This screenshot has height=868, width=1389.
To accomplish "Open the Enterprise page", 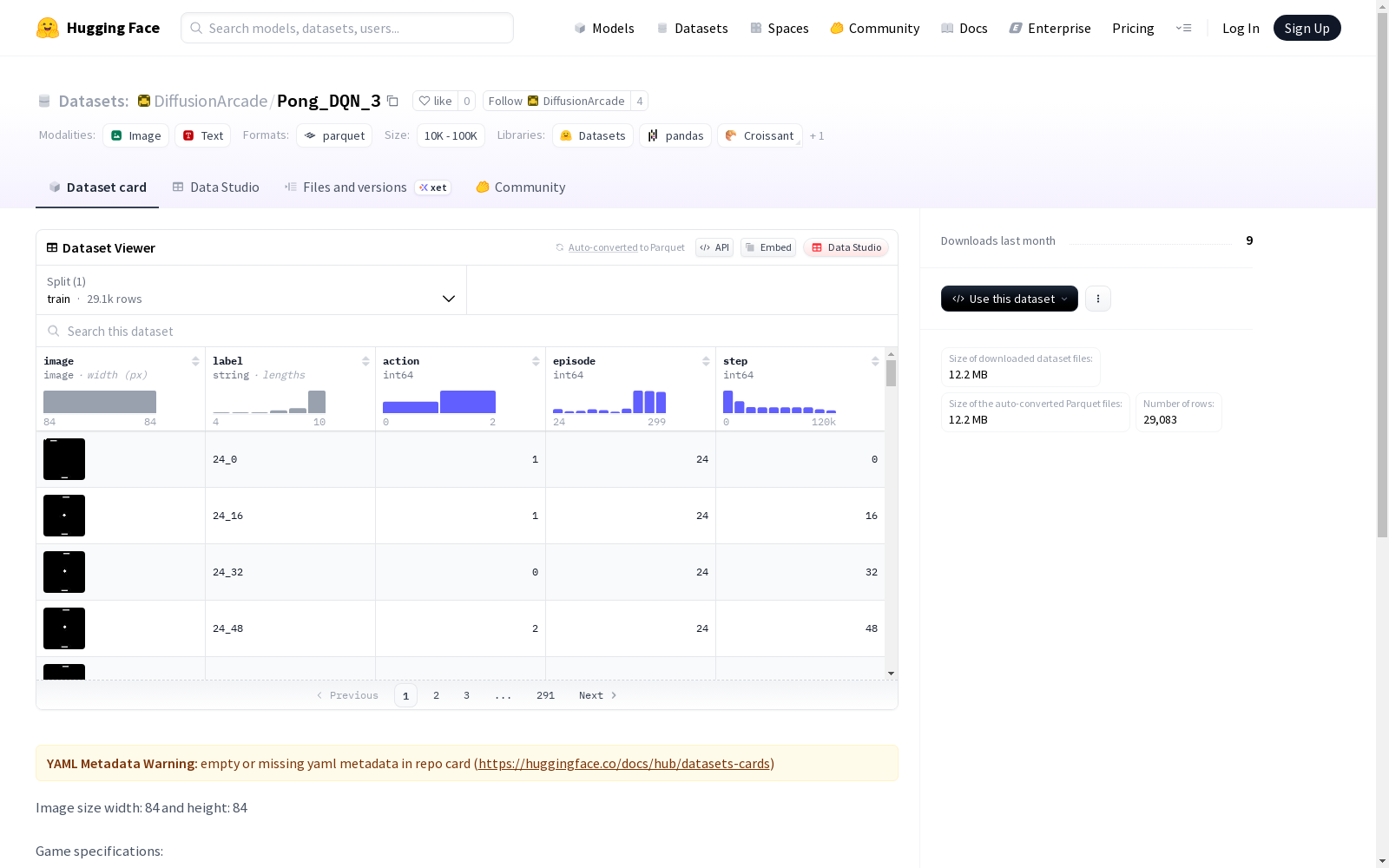I will tap(1050, 28).
